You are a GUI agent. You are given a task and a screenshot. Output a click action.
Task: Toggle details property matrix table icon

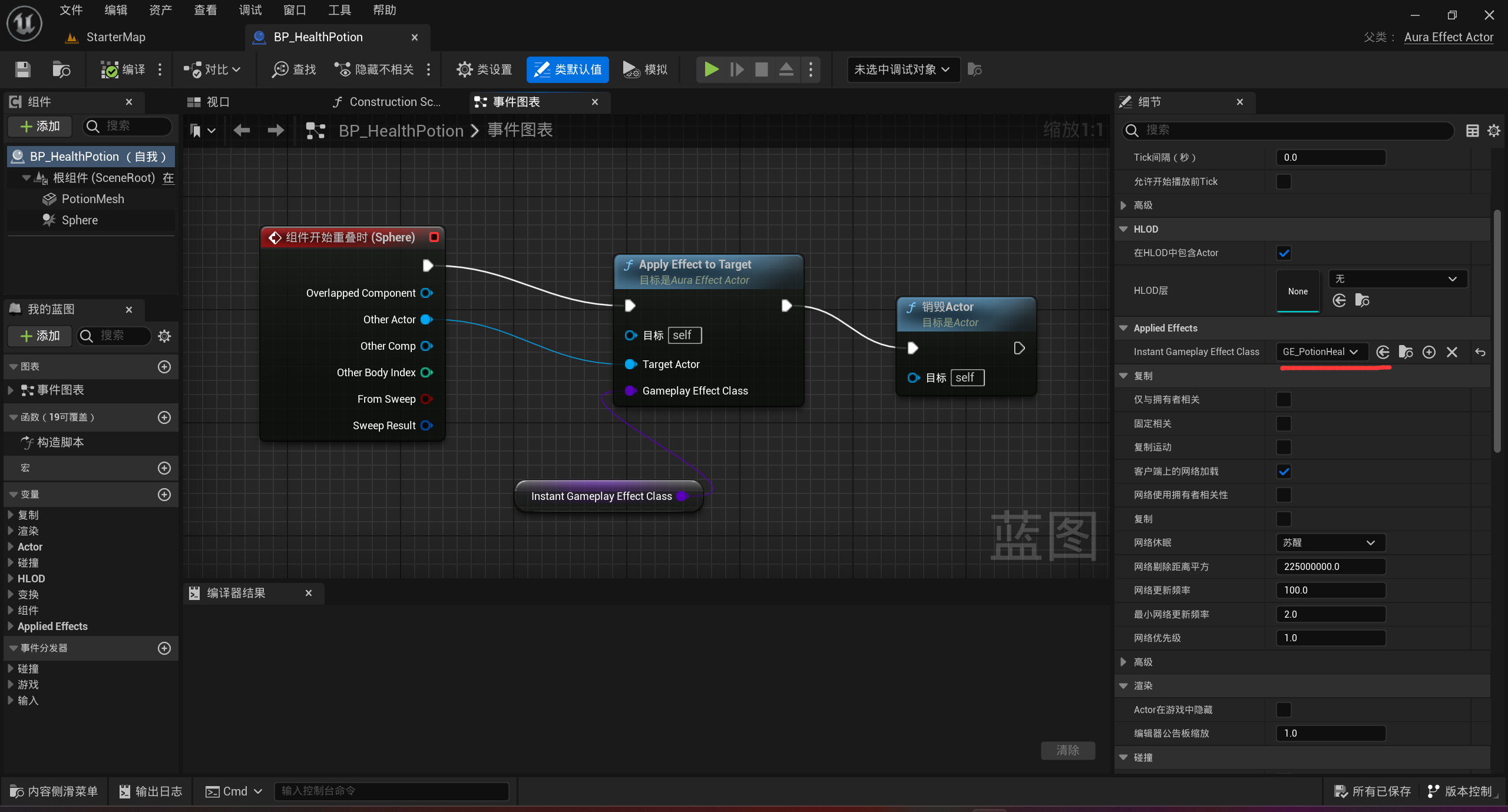coord(1472,130)
